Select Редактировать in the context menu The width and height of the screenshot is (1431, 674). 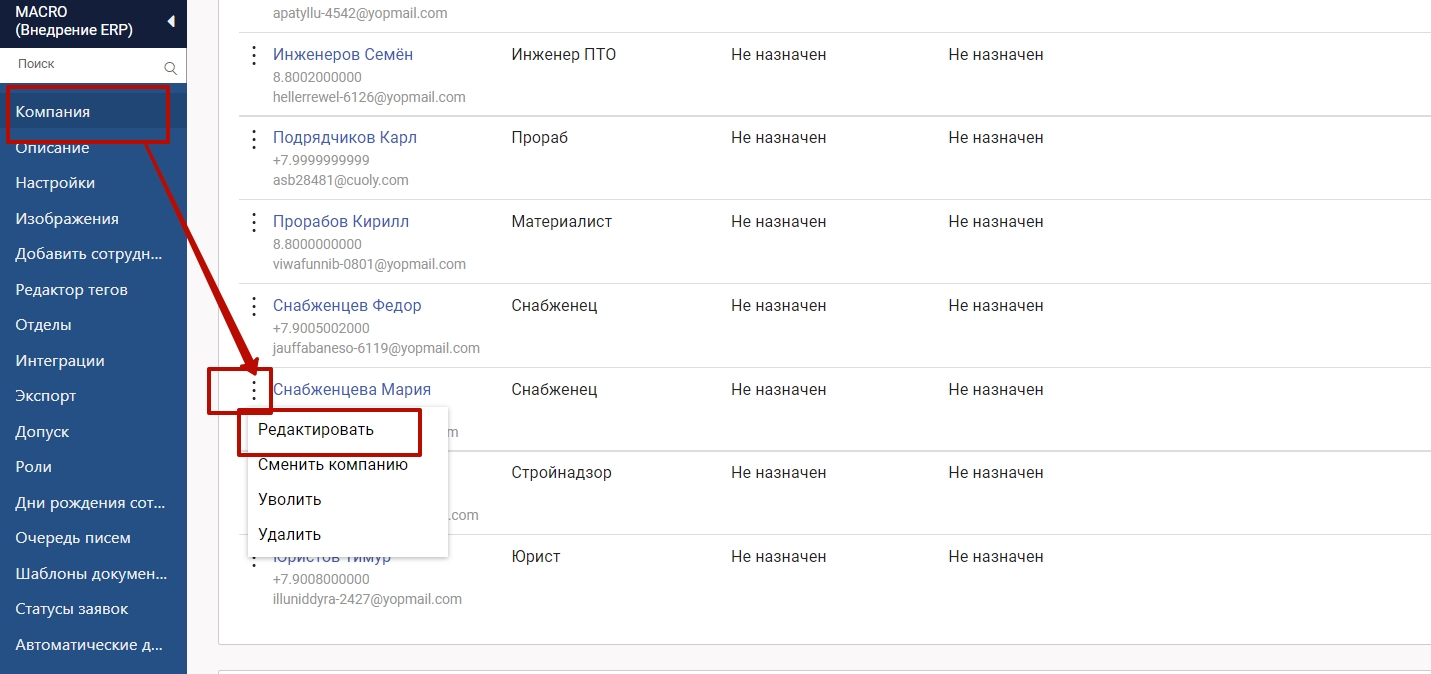tap(316, 430)
